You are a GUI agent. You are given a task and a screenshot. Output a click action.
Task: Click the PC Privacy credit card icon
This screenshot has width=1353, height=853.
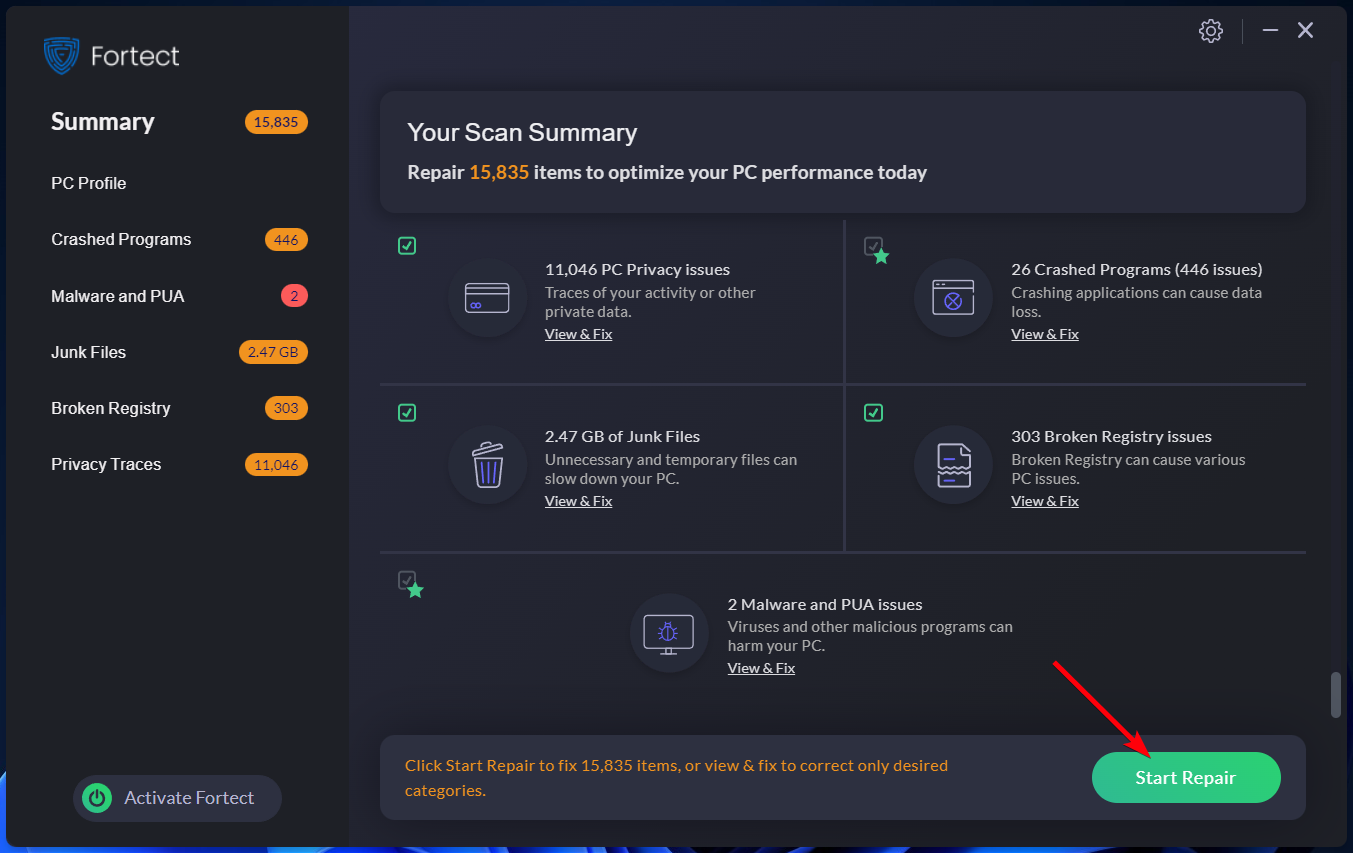[x=487, y=298]
